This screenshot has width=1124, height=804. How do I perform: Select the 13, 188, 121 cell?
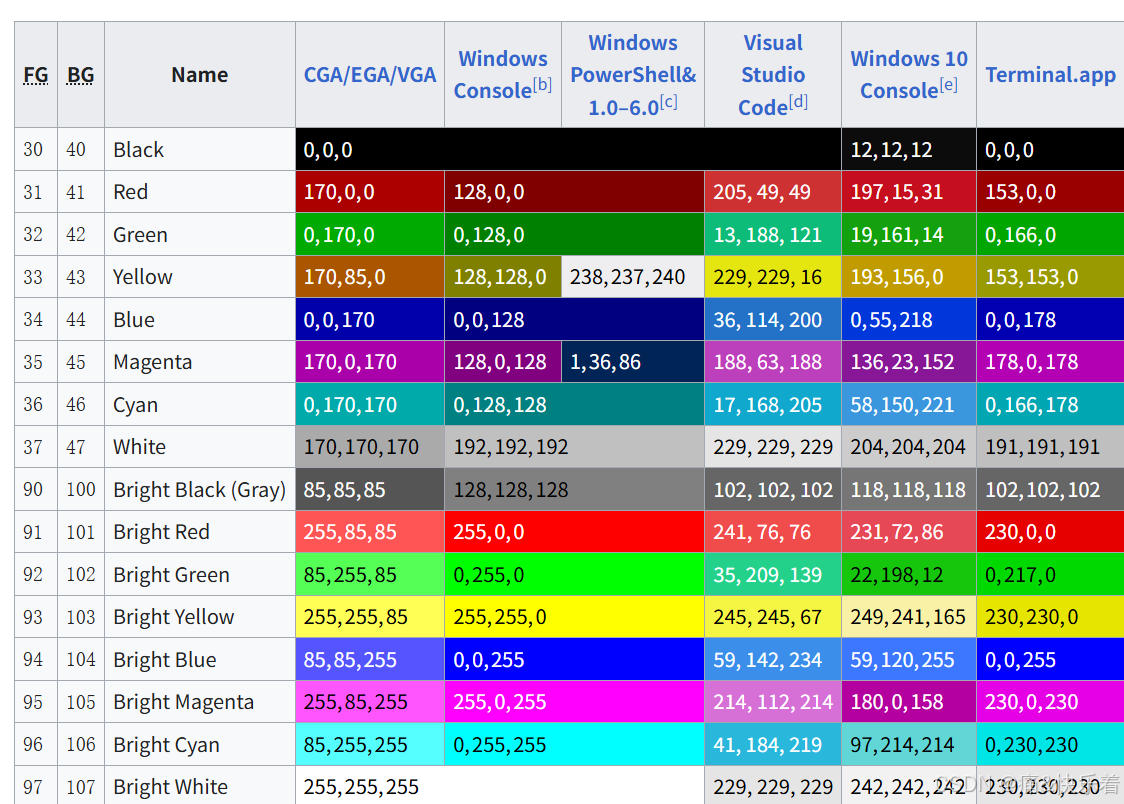click(773, 234)
